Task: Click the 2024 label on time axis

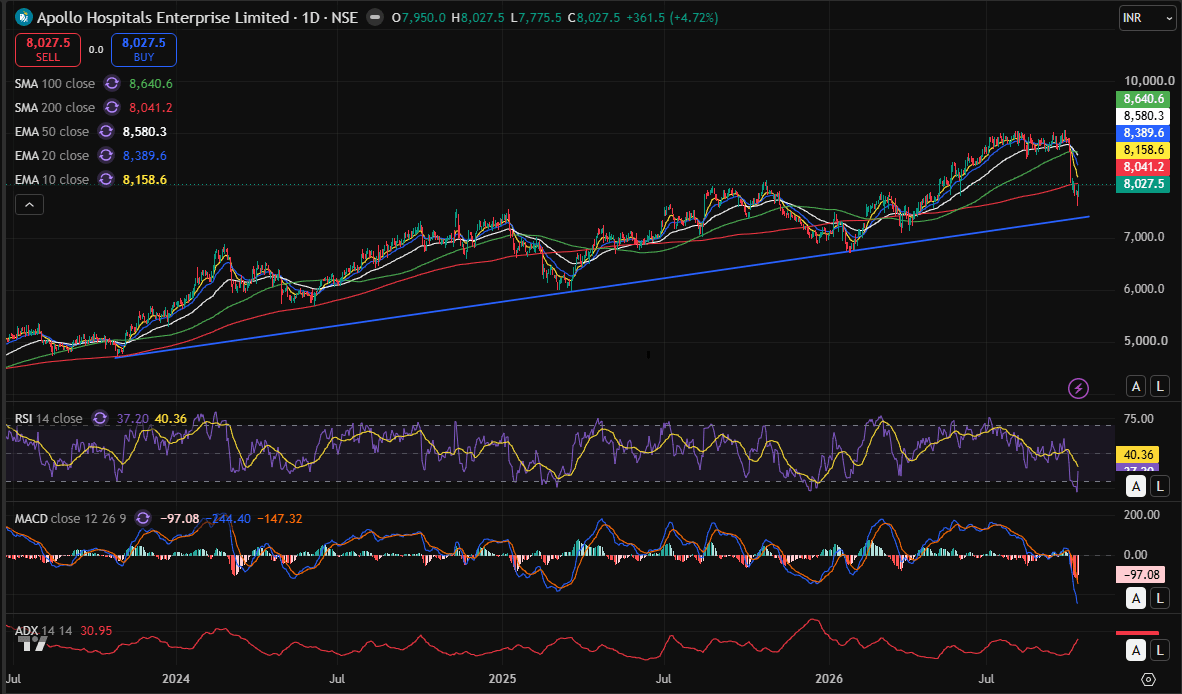Action: click(176, 679)
